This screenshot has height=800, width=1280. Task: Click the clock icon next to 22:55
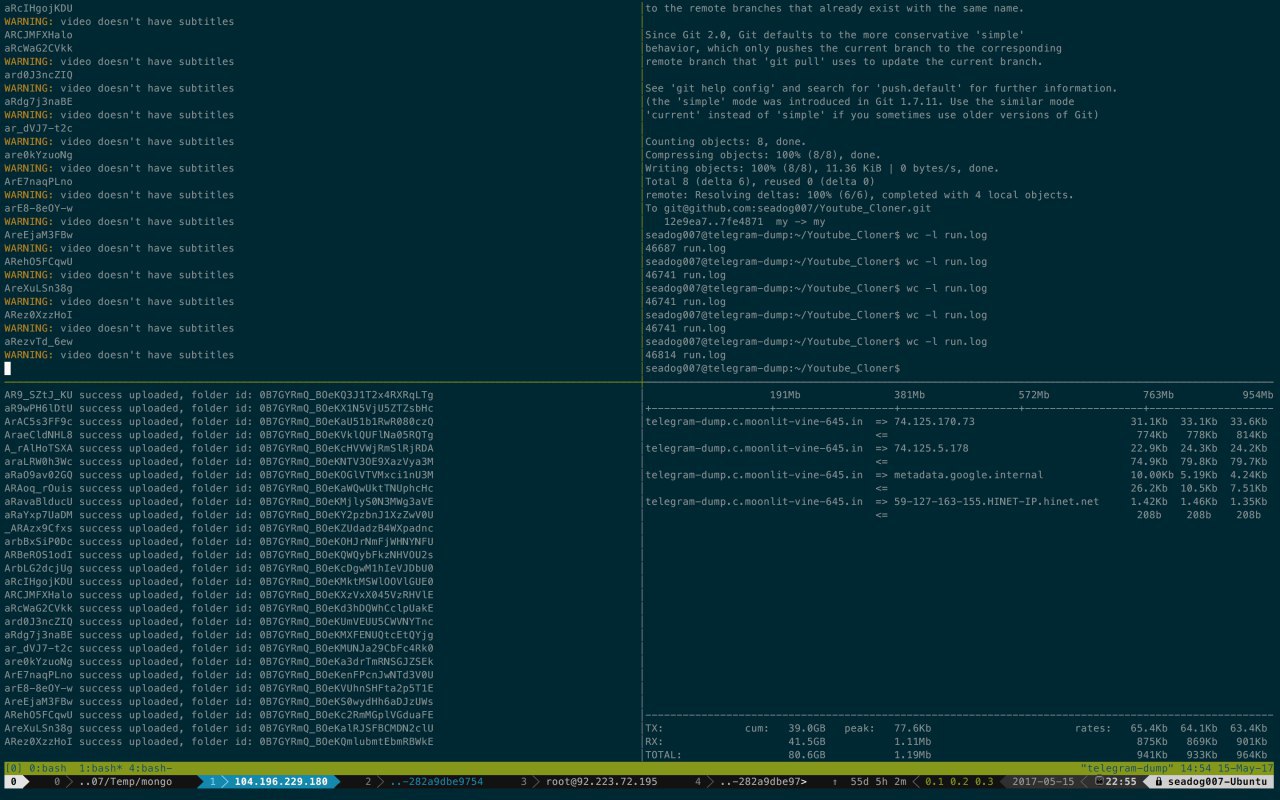pos(1098,781)
